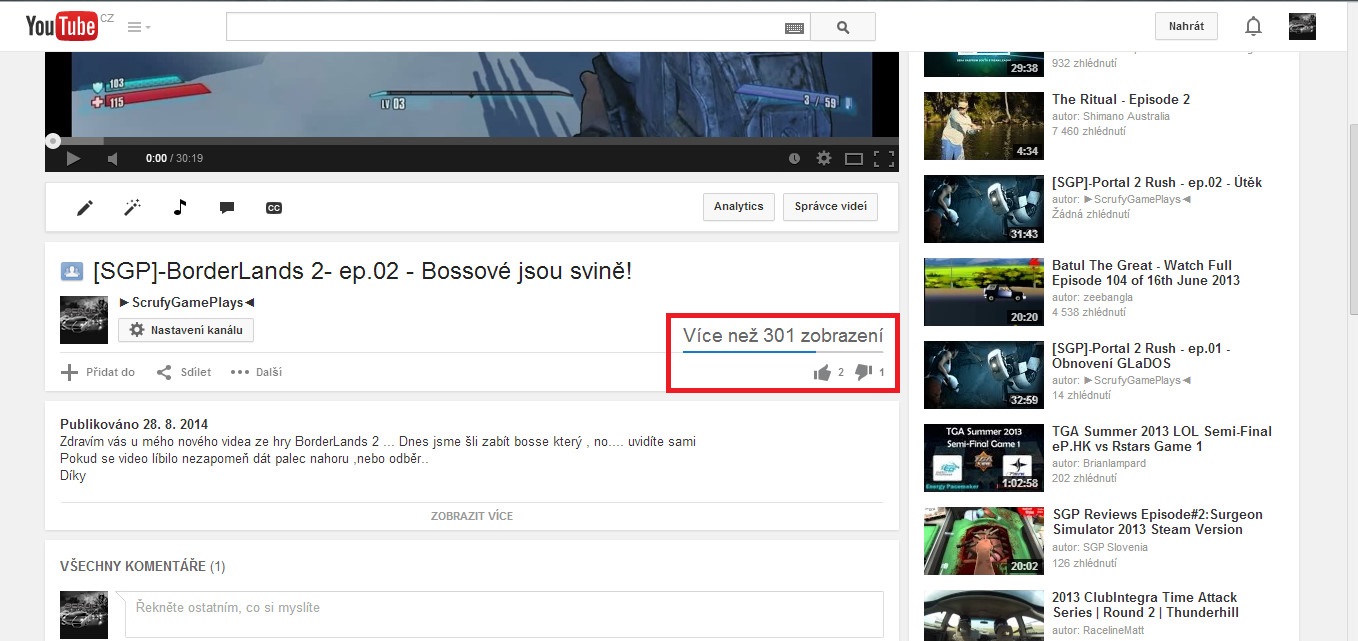
Task: Click the player time display 0:00 / 30:19
Action: pos(174,158)
